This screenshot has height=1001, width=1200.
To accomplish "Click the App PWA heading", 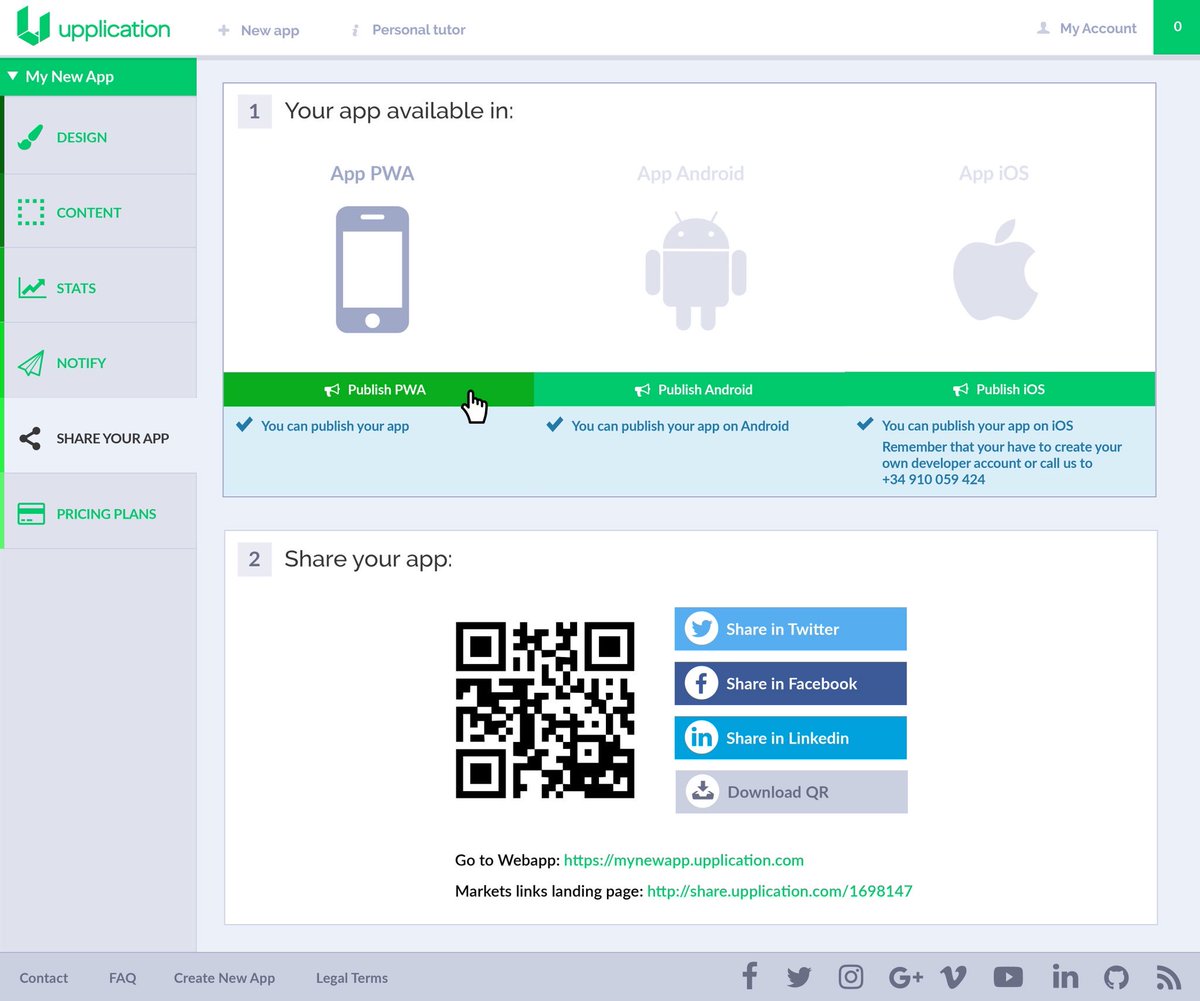I will [x=372, y=173].
